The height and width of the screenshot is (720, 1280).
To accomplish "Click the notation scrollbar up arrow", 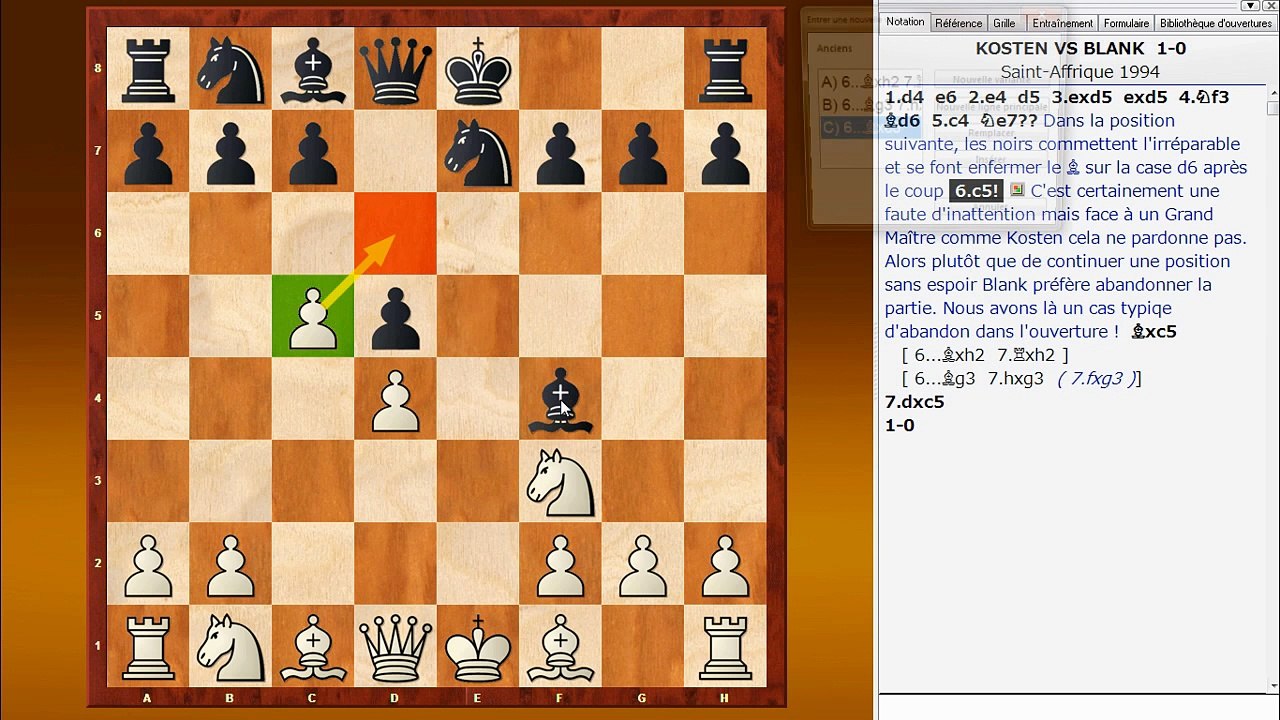I will (x=1273, y=94).
